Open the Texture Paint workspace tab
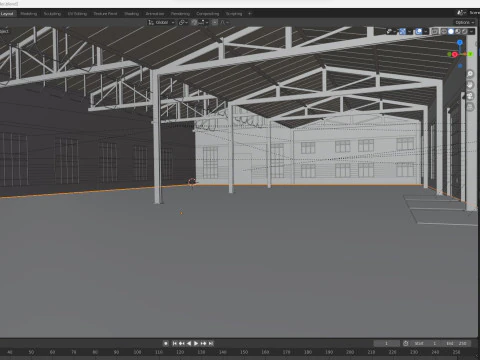This screenshot has width=480, height=360. point(105,14)
